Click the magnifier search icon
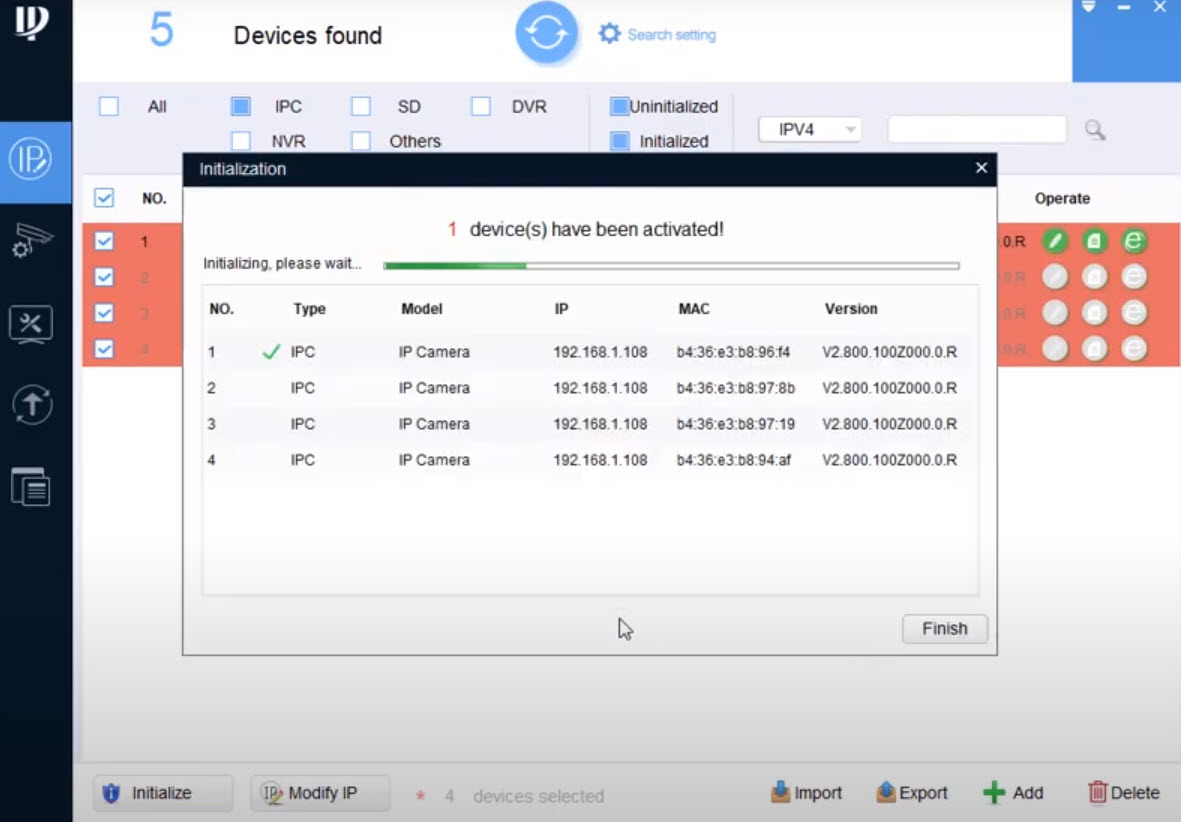1181x822 pixels. coord(1094,130)
